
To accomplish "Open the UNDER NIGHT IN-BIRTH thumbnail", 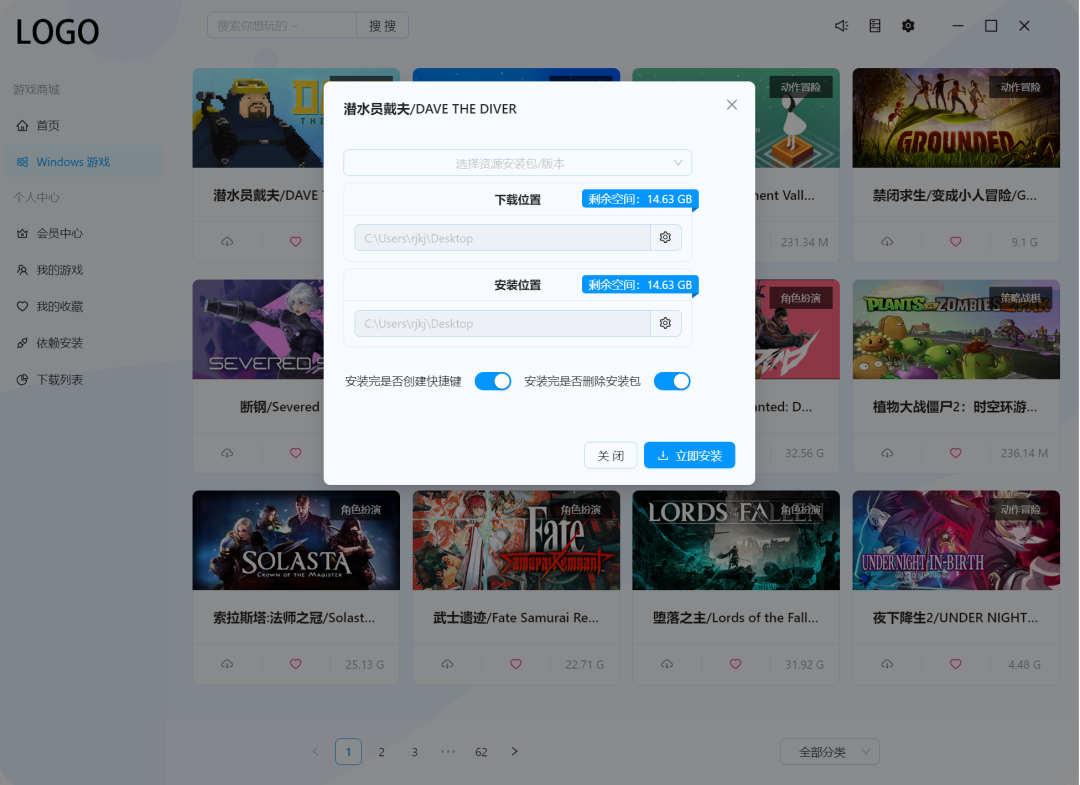I will click(956, 540).
